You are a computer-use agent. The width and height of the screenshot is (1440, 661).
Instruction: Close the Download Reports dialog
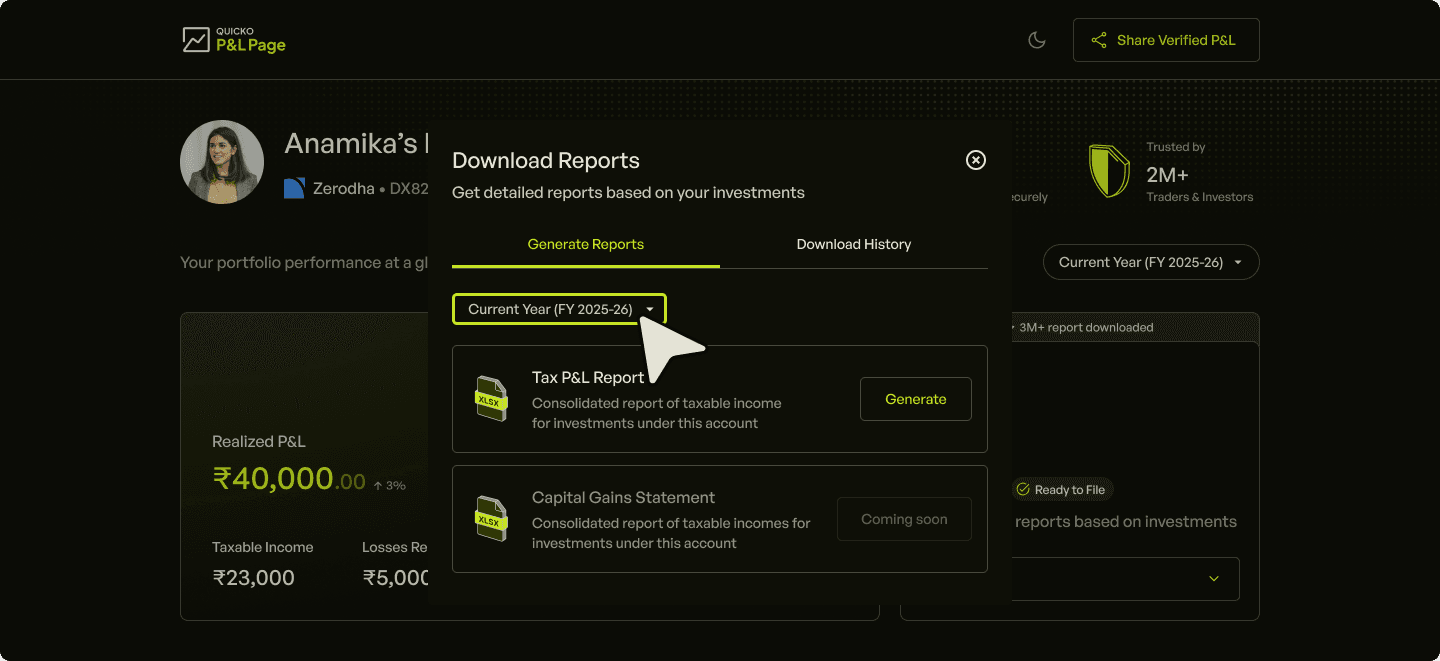[x=976, y=160]
